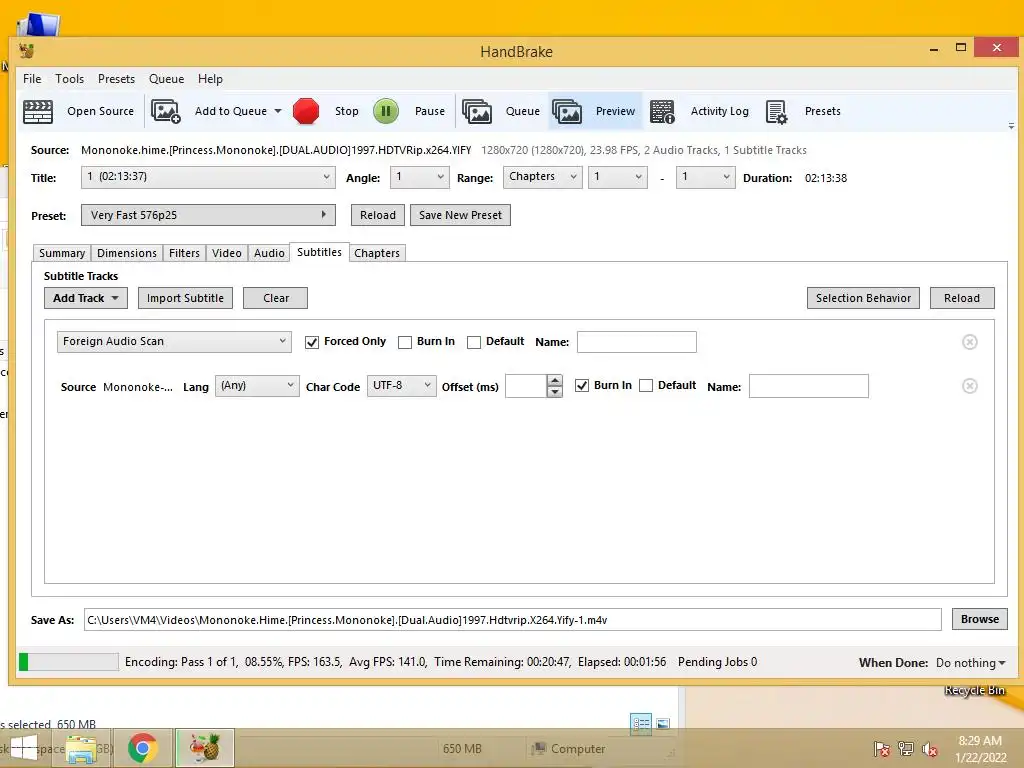This screenshot has height=768, width=1024.
Task: Open the Presets gear list icon
Action: point(776,112)
